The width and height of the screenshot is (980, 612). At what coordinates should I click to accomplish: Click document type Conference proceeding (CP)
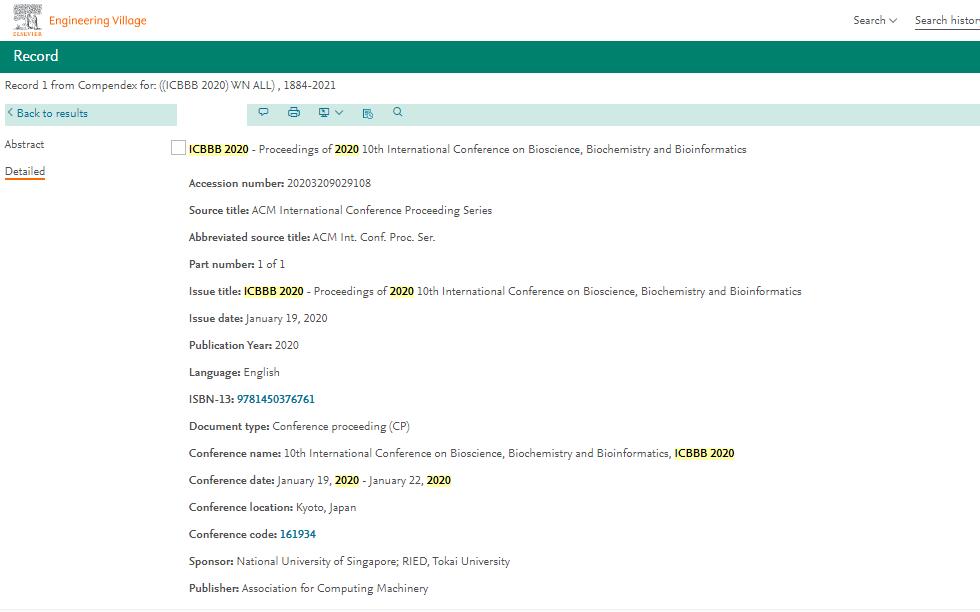341,426
